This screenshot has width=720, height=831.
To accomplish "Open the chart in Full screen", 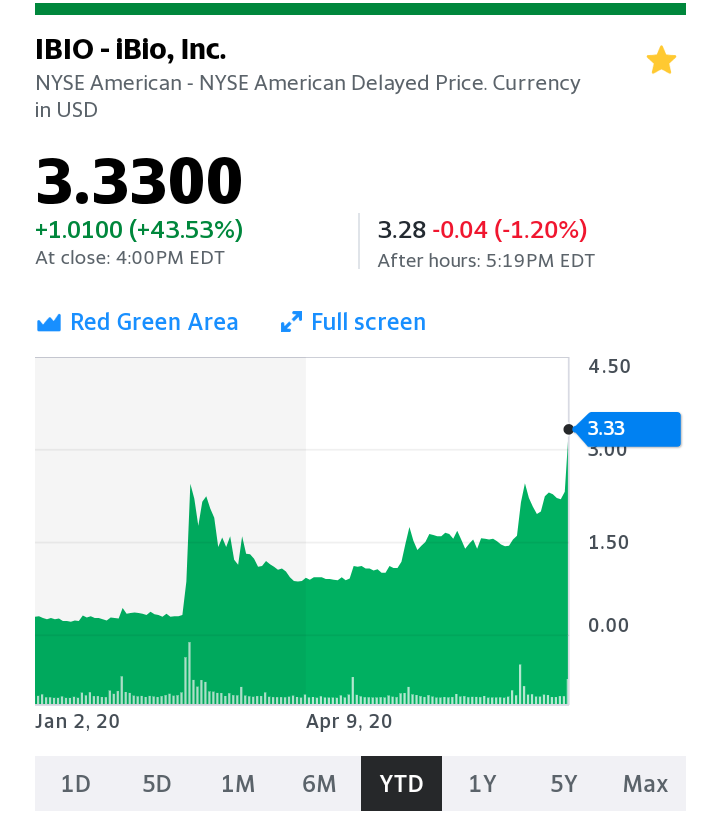I will (353, 322).
